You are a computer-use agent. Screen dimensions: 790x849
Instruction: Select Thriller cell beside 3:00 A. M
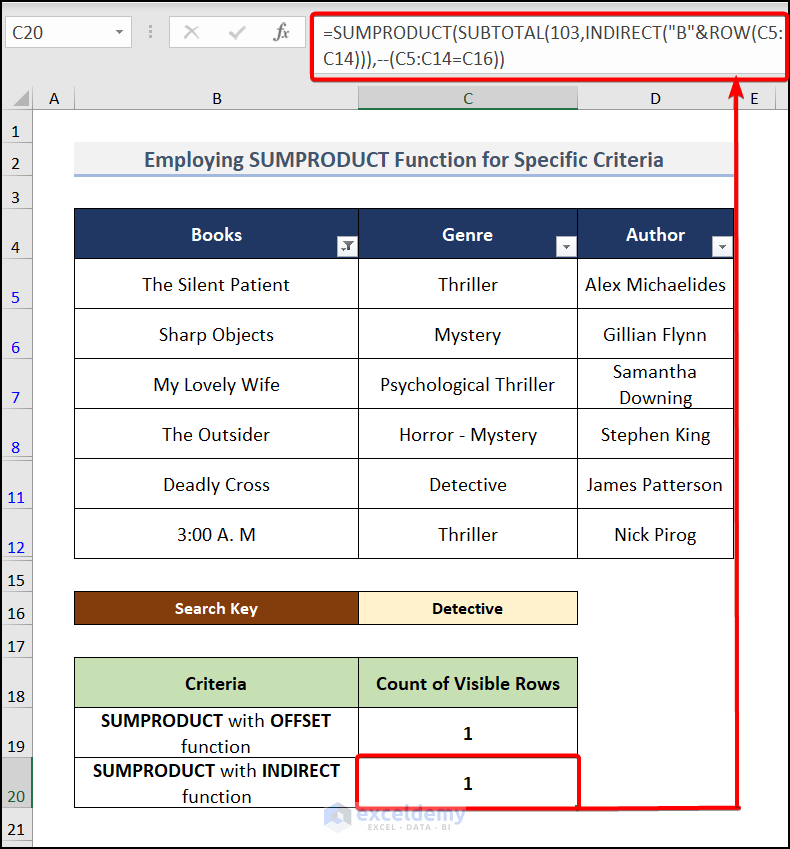coord(468,534)
